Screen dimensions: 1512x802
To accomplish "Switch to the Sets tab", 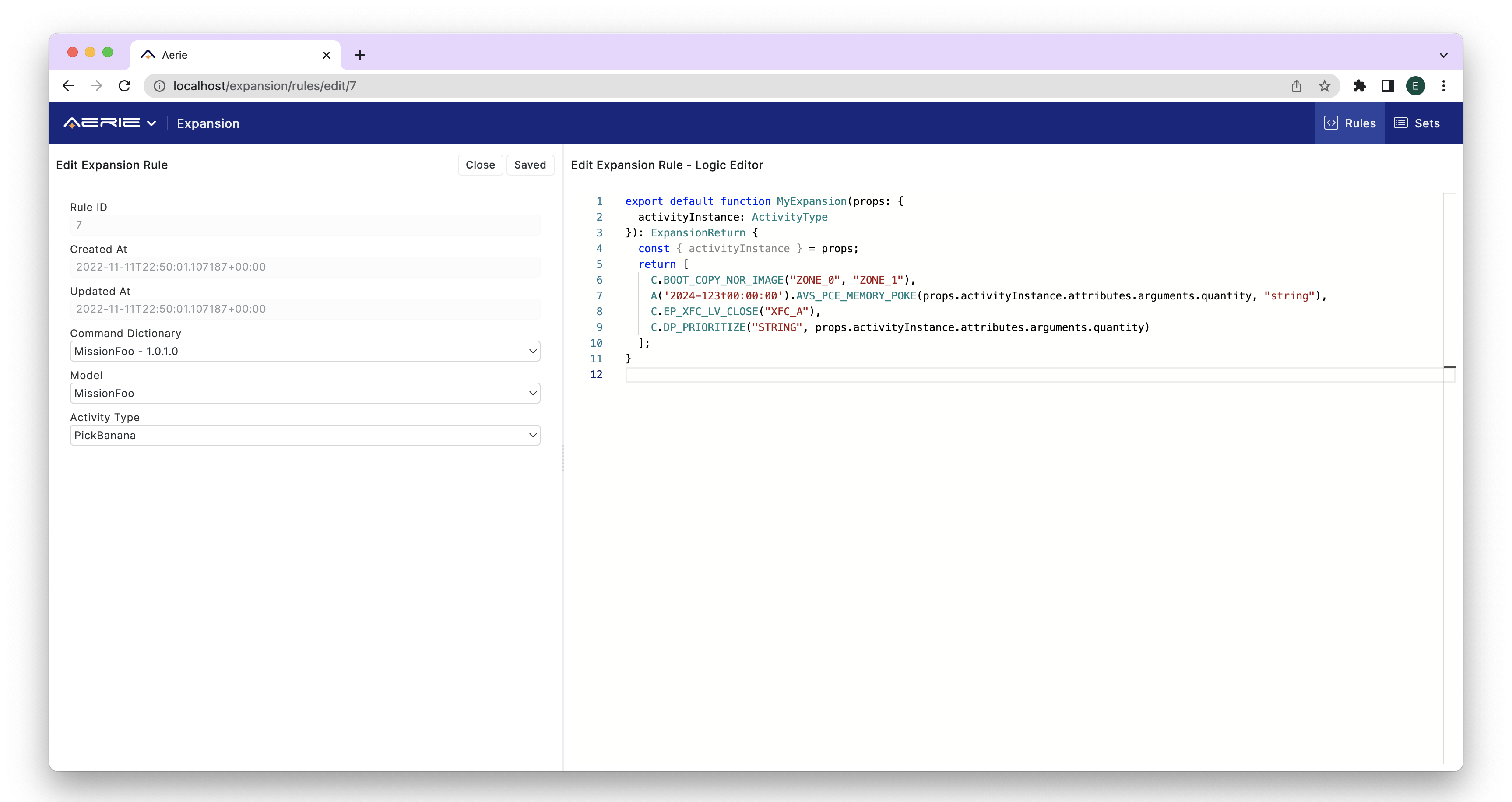I will click(x=1417, y=123).
